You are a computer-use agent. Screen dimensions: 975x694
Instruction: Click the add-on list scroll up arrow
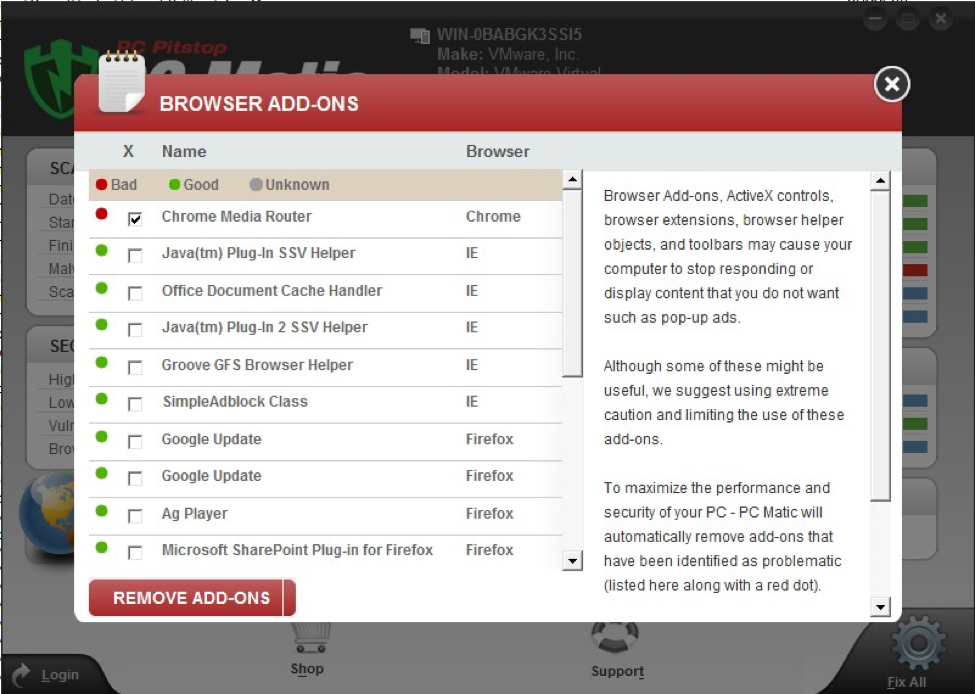(572, 180)
